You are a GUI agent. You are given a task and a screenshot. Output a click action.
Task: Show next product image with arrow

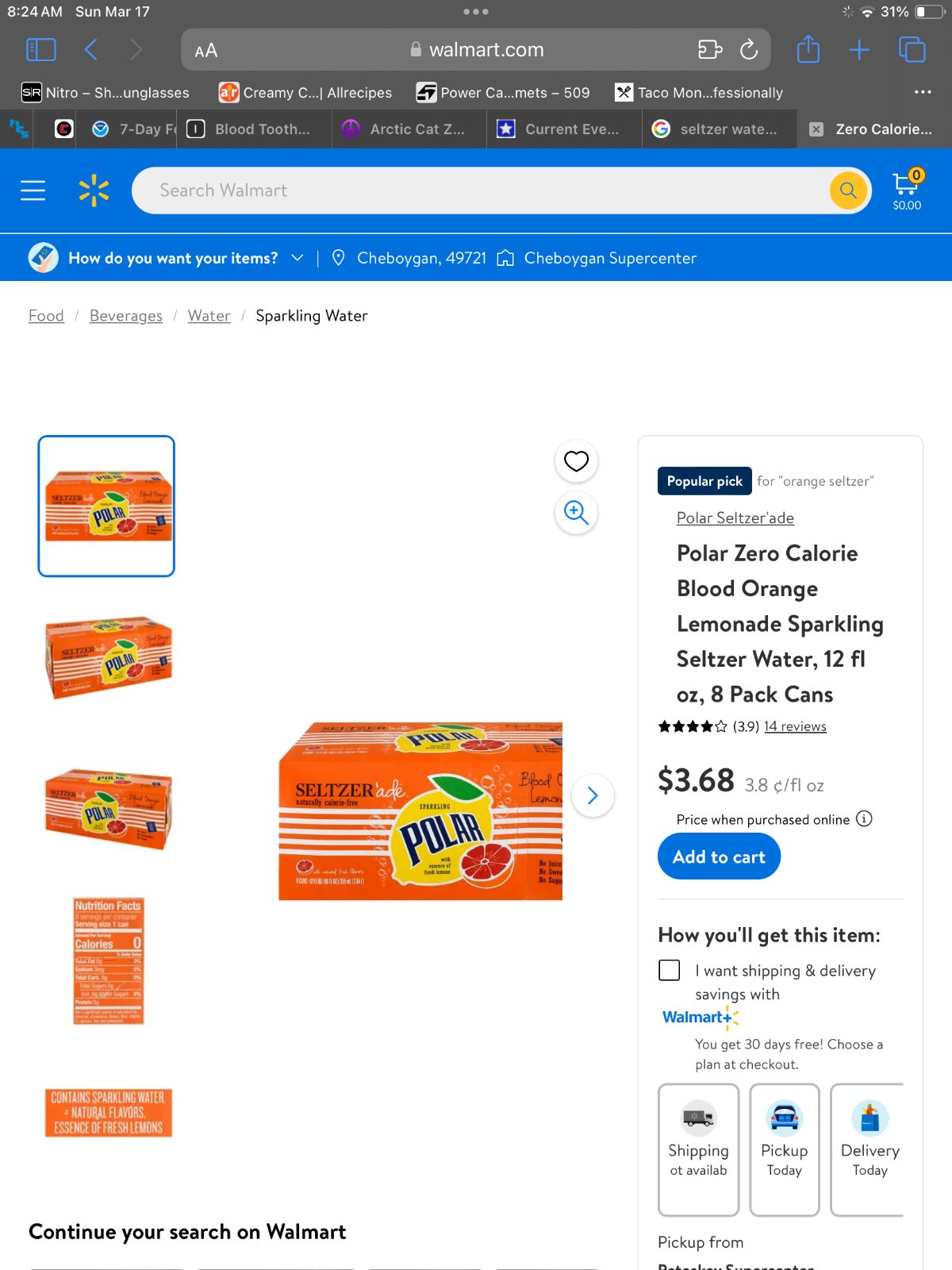[592, 795]
